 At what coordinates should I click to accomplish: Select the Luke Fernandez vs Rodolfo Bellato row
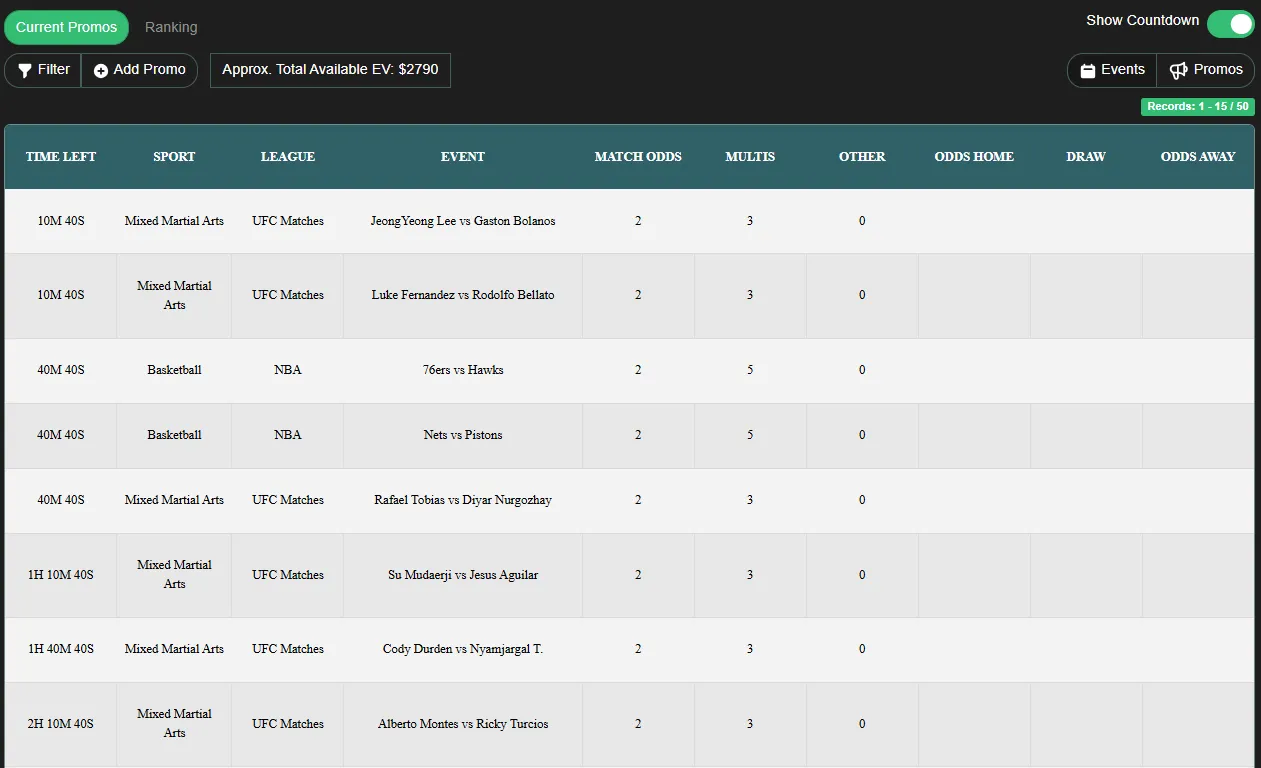[462, 295]
